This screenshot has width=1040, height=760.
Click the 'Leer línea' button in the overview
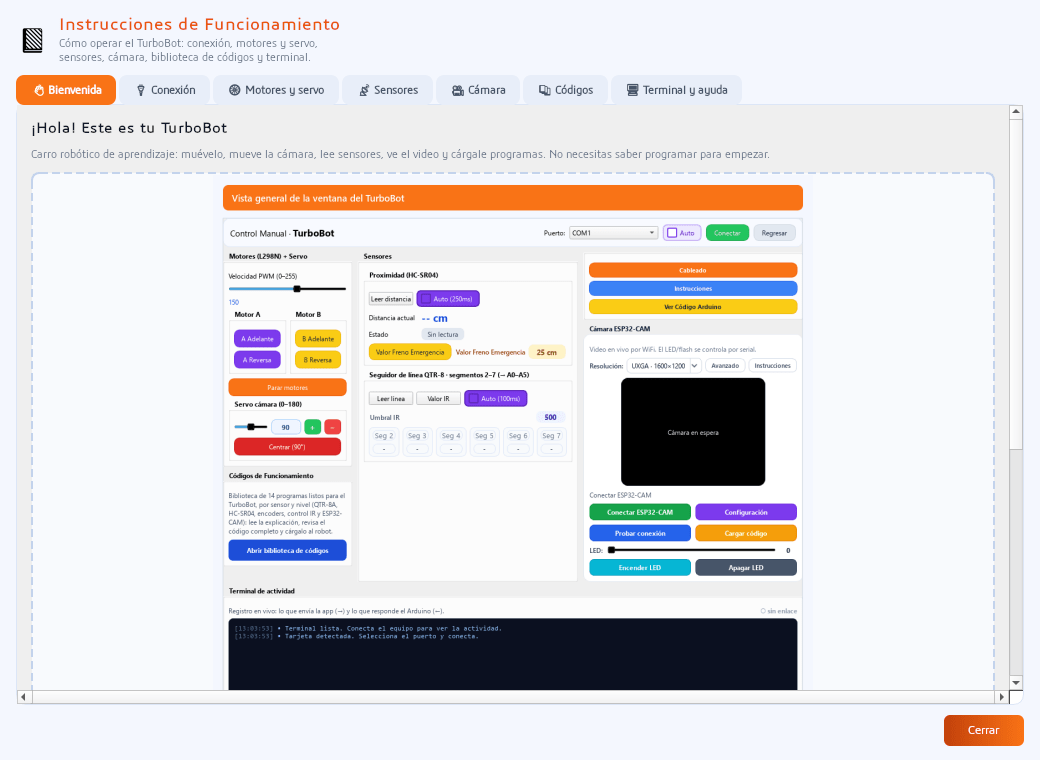click(x=391, y=399)
